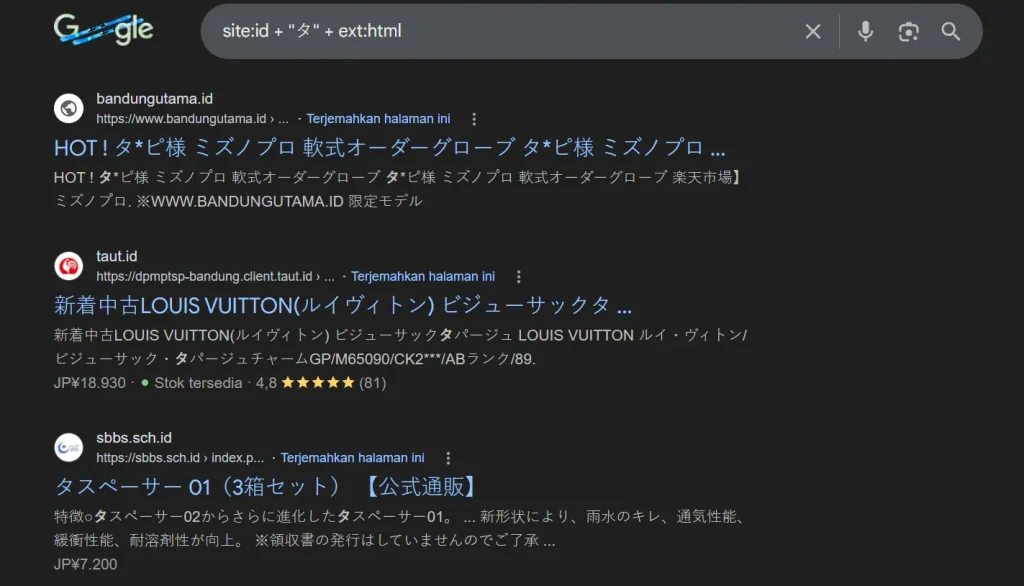1024x586 pixels.
Task: Click the Google logo
Action: (103, 29)
